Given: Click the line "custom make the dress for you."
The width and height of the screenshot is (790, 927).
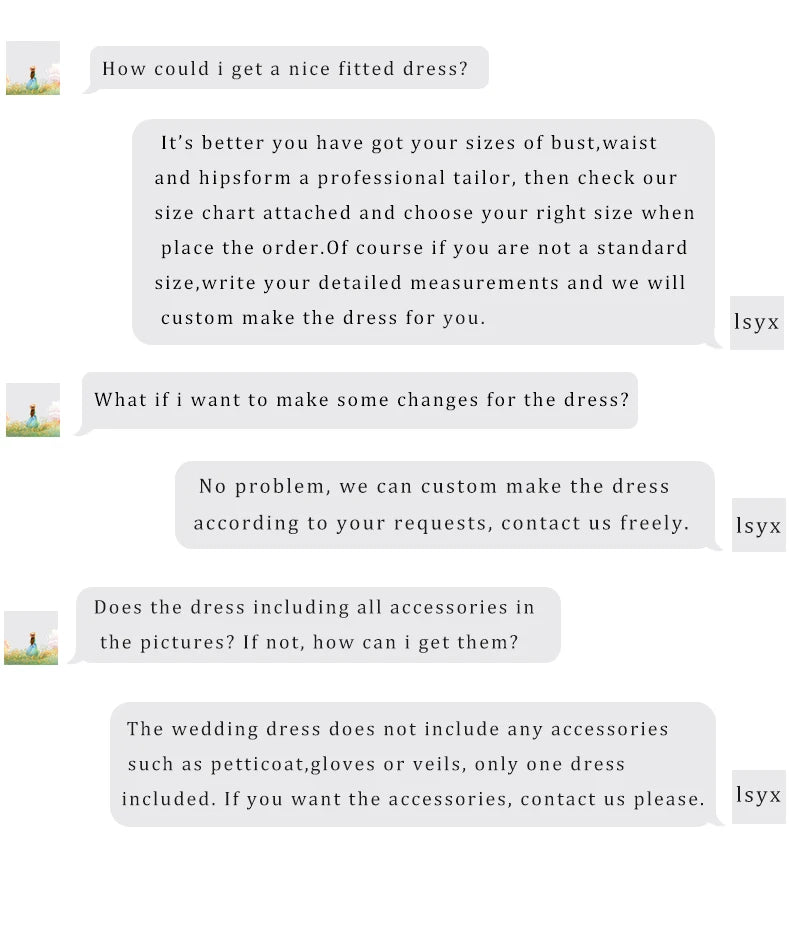Looking at the screenshot, I should click(x=323, y=318).
